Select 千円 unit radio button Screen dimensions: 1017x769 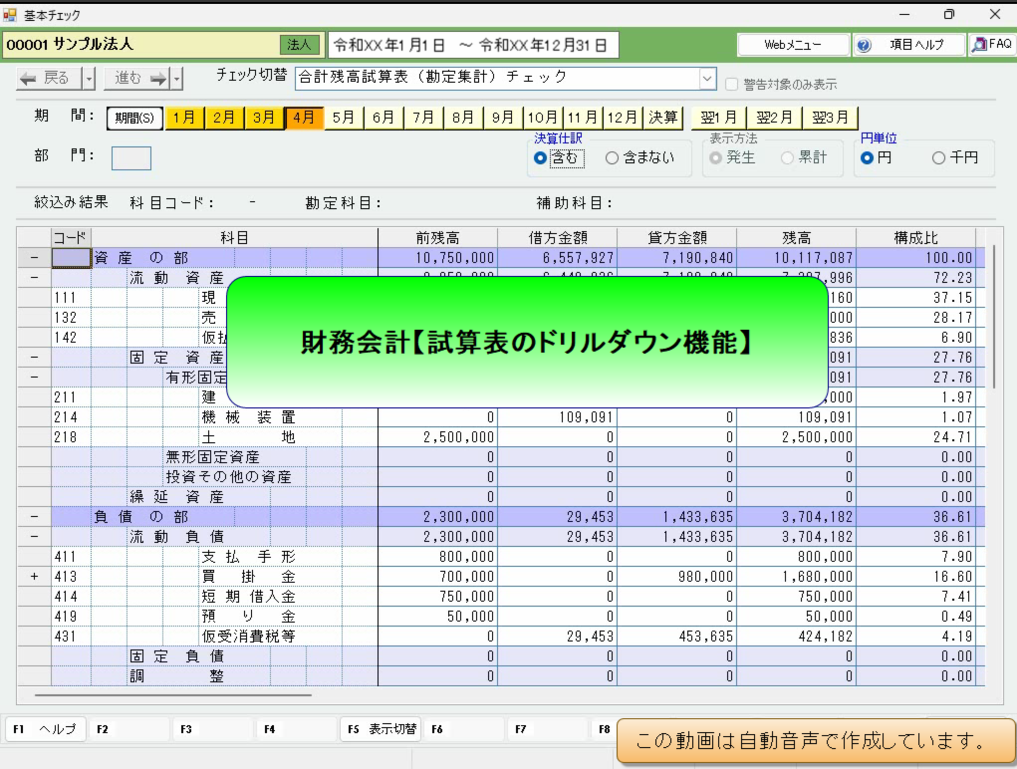[x=939, y=158]
